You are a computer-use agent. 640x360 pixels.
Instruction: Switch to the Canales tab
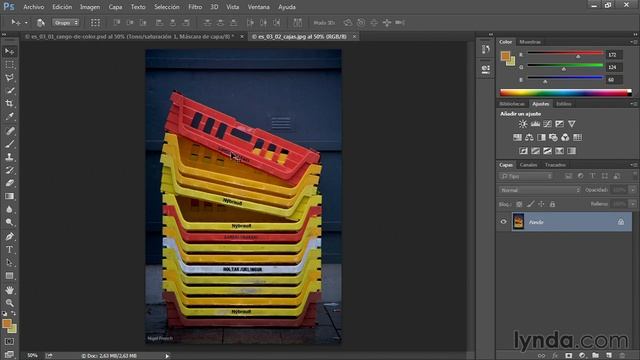point(528,165)
